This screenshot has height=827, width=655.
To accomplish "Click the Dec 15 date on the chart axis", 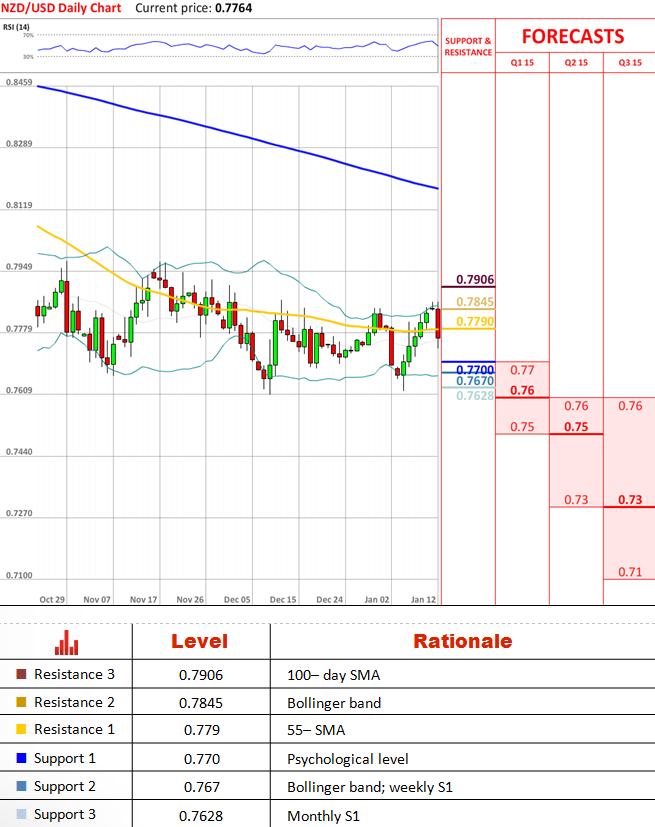I will (x=283, y=599).
